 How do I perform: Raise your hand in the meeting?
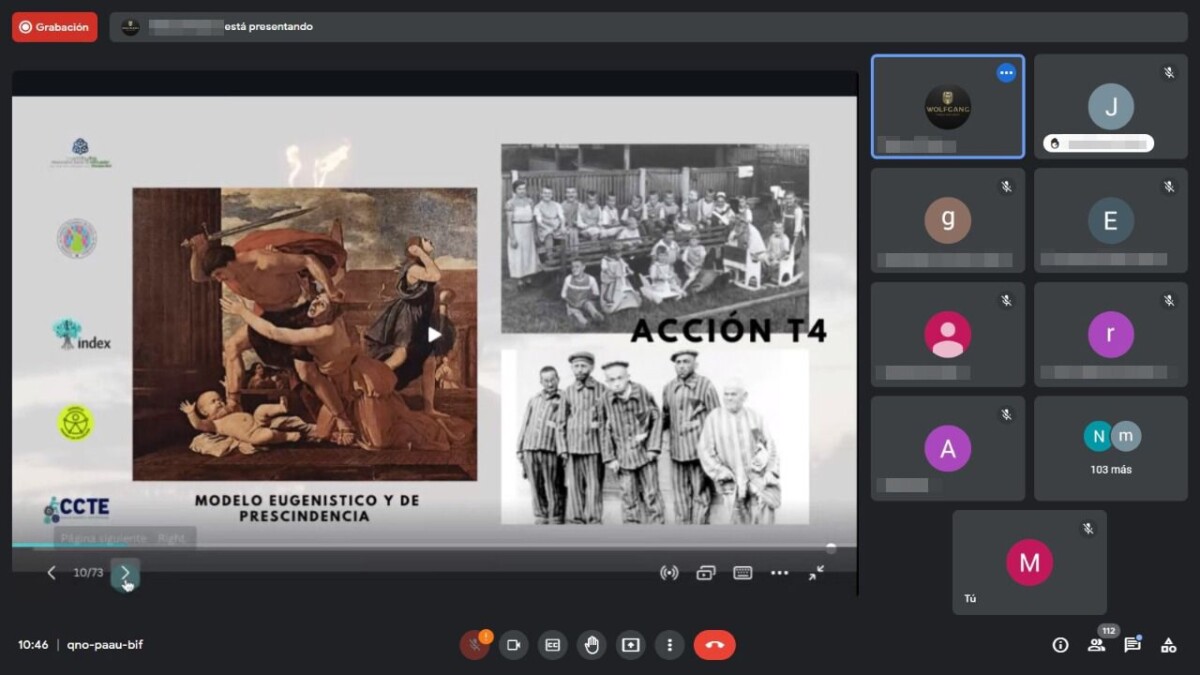click(x=591, y=645)
